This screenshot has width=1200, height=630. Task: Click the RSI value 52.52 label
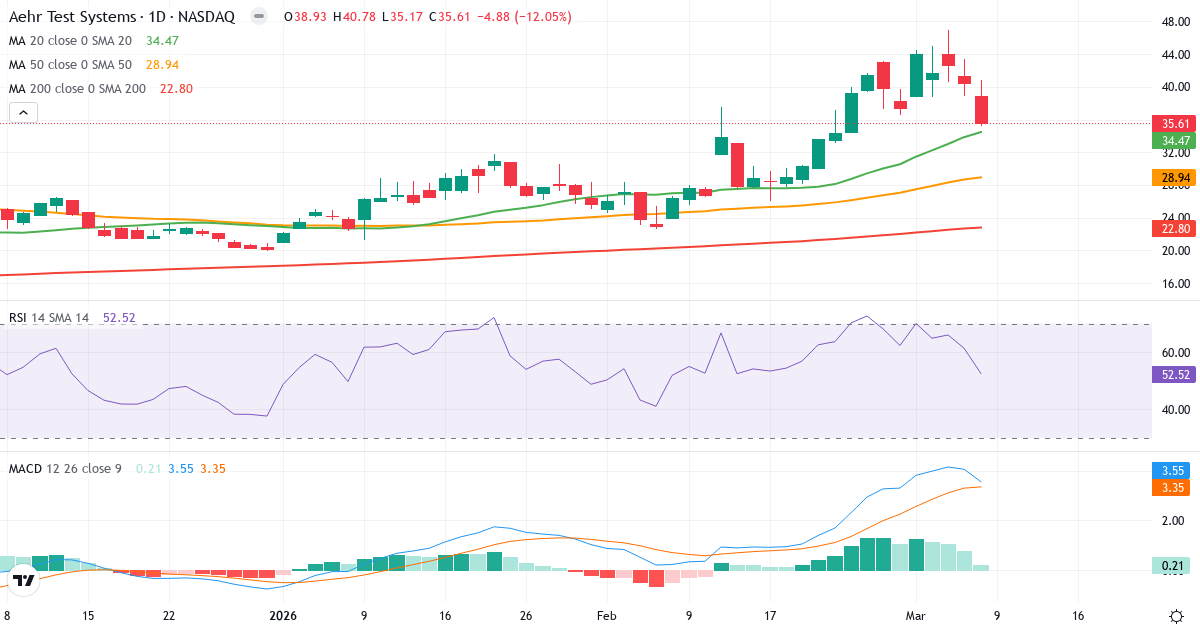[x=117, y=317]
